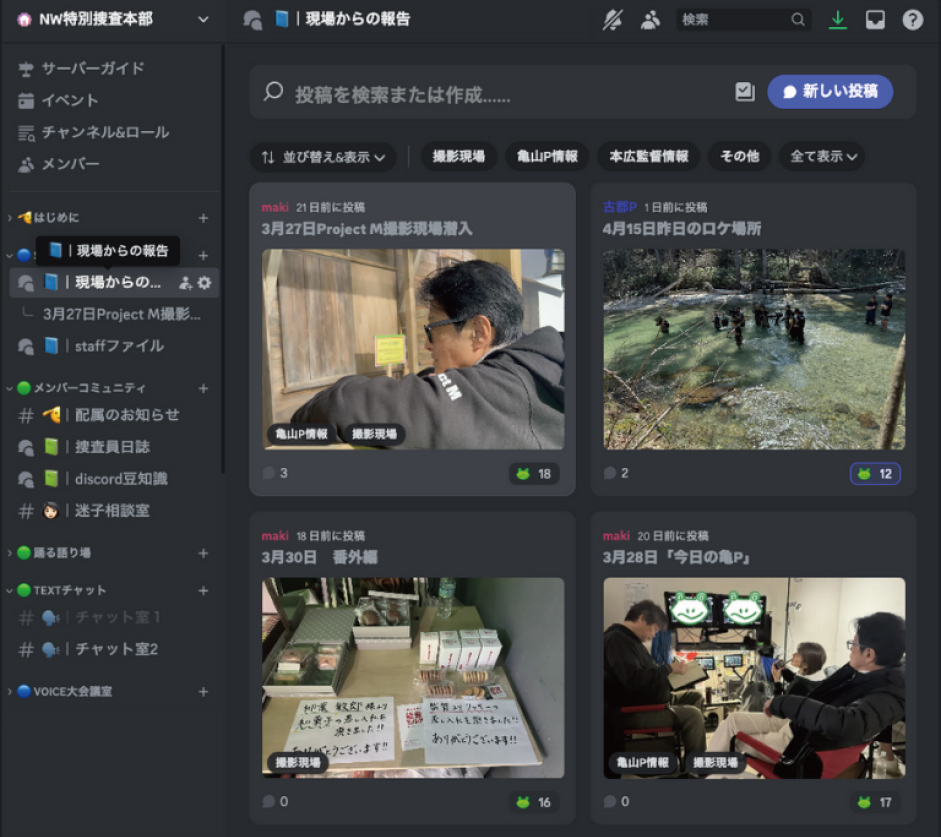Click the green download icon
Screen dimensions: 941x837
point(838,20)
